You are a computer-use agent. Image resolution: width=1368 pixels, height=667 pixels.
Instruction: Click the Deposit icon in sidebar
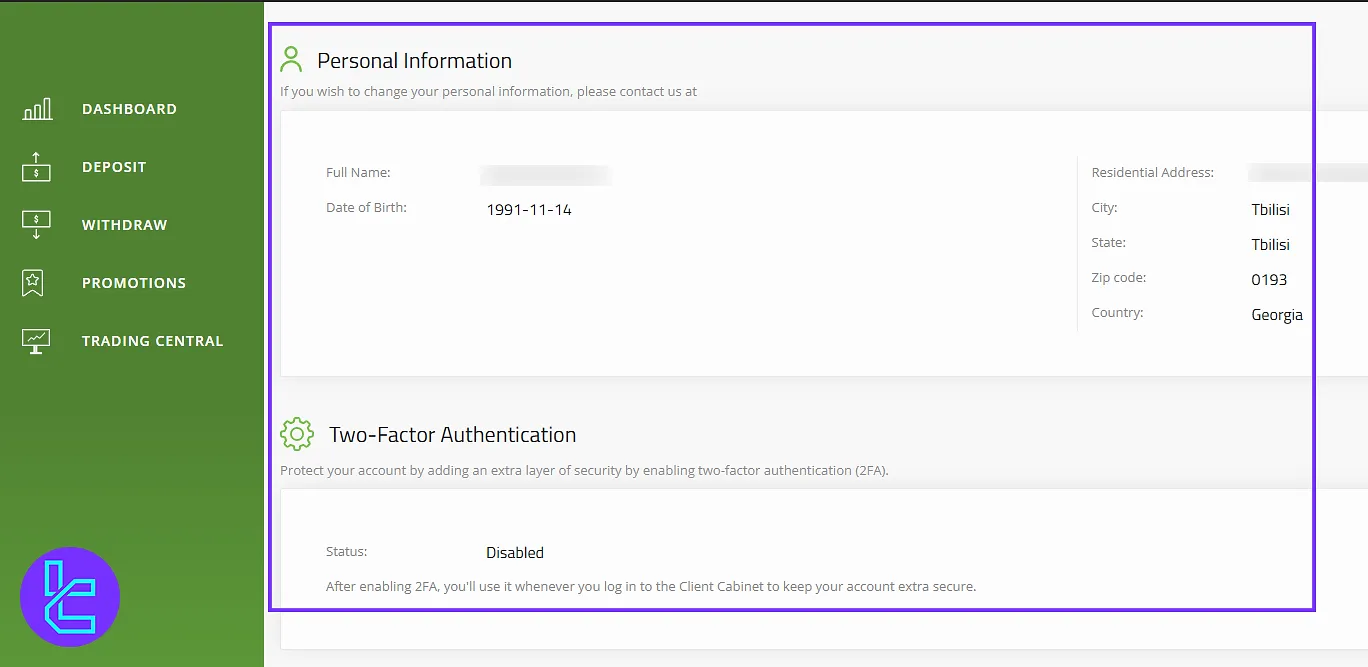pyautogui.click(x=36, y=167)
